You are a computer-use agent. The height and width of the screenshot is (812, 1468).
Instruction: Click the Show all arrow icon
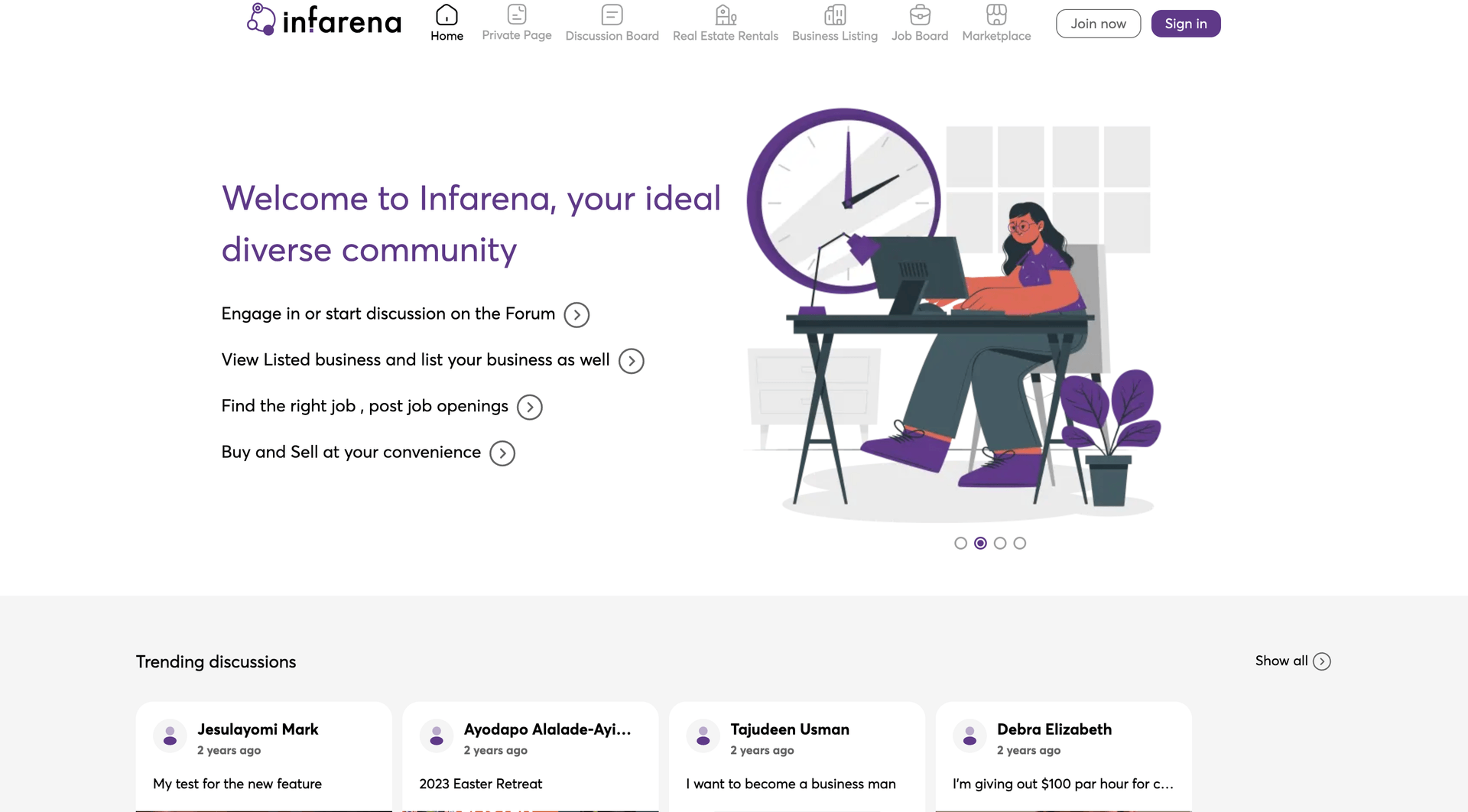click(1322, 661)
